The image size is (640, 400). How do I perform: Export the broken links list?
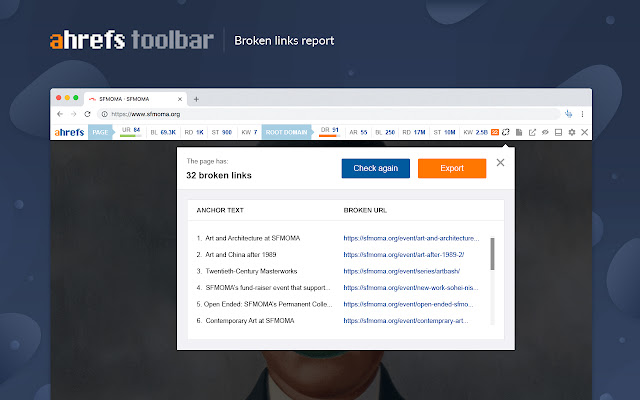(x=452, y=168)
